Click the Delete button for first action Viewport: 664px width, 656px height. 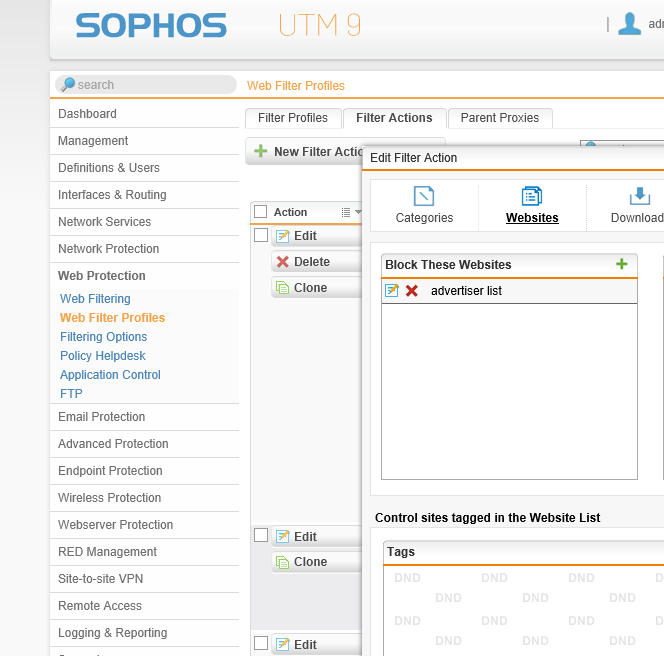click(x=311, y=262)
